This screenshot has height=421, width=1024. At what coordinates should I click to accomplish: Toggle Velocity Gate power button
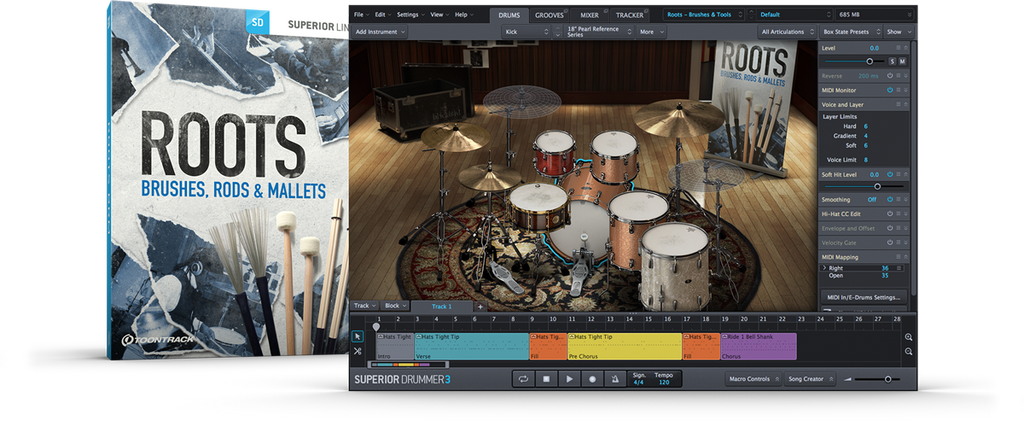[x=890, y=243]
